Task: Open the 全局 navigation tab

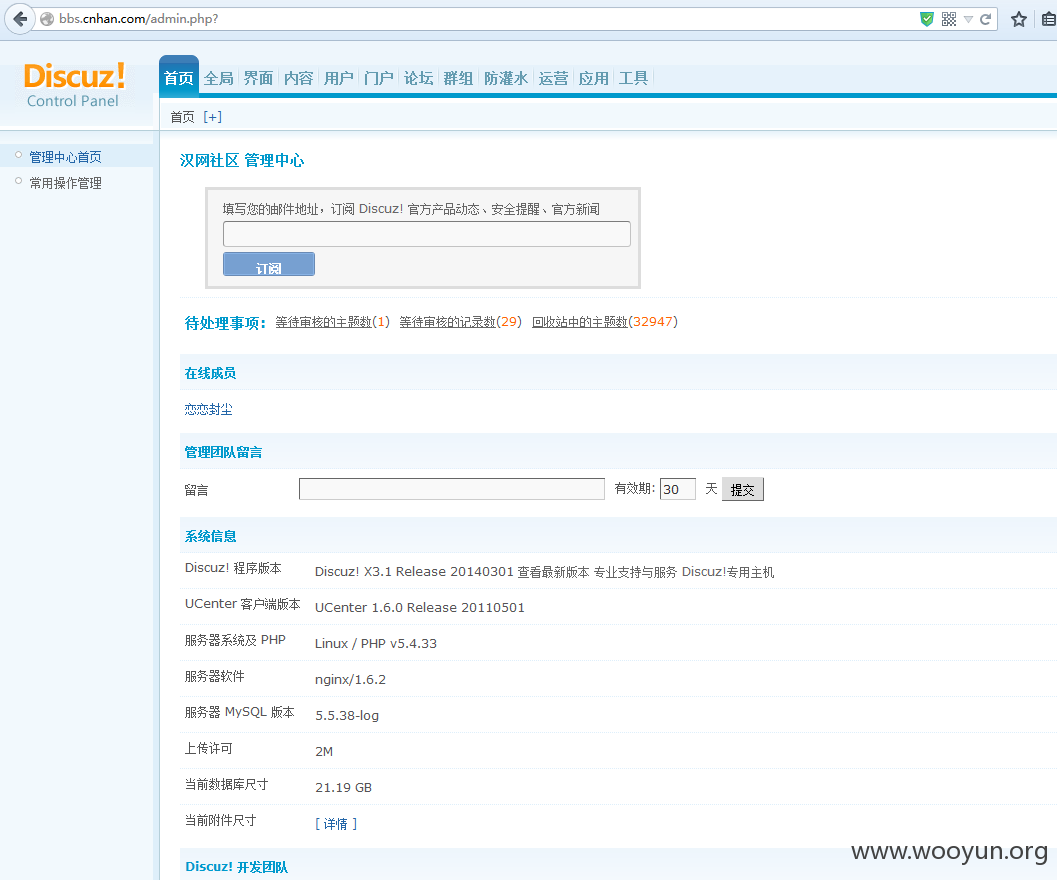Action: pyautogui.click(x=218, y=78)
